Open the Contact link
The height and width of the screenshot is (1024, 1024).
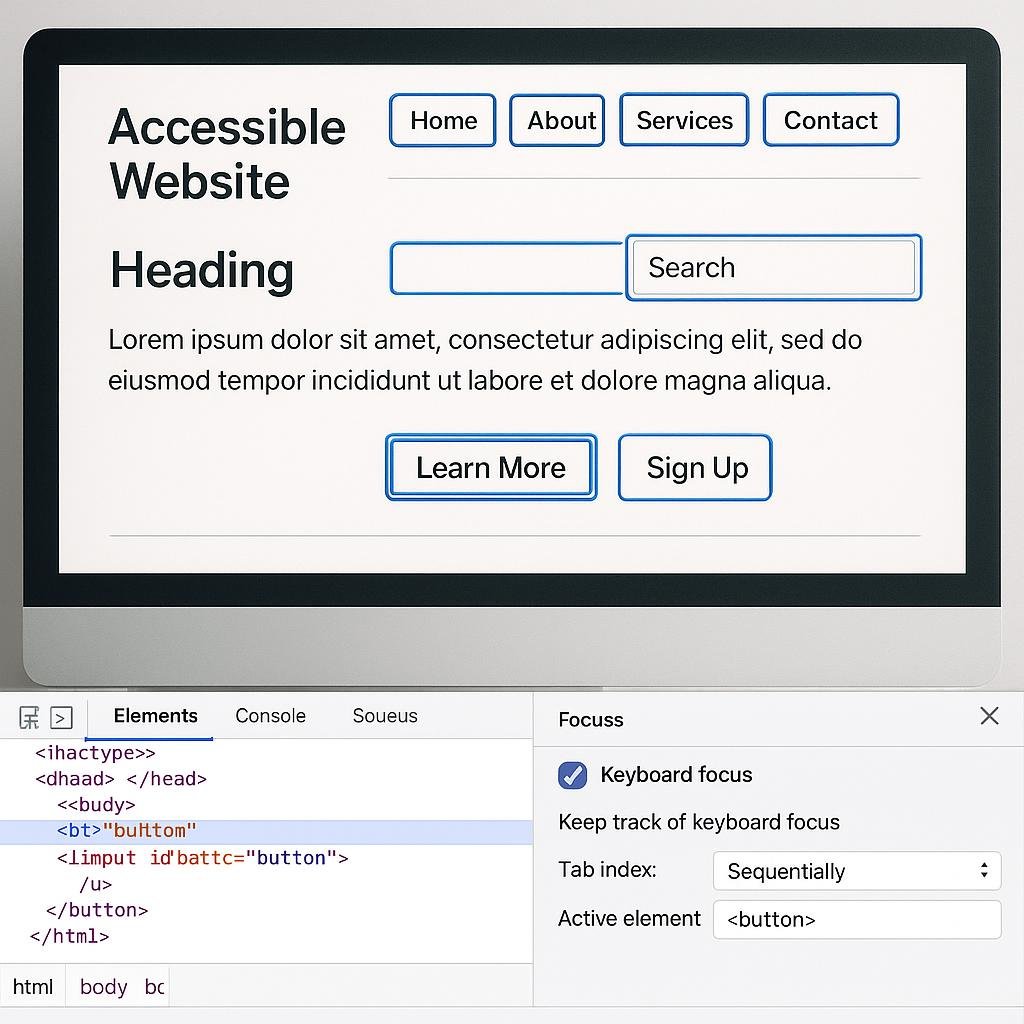(831, 120)
